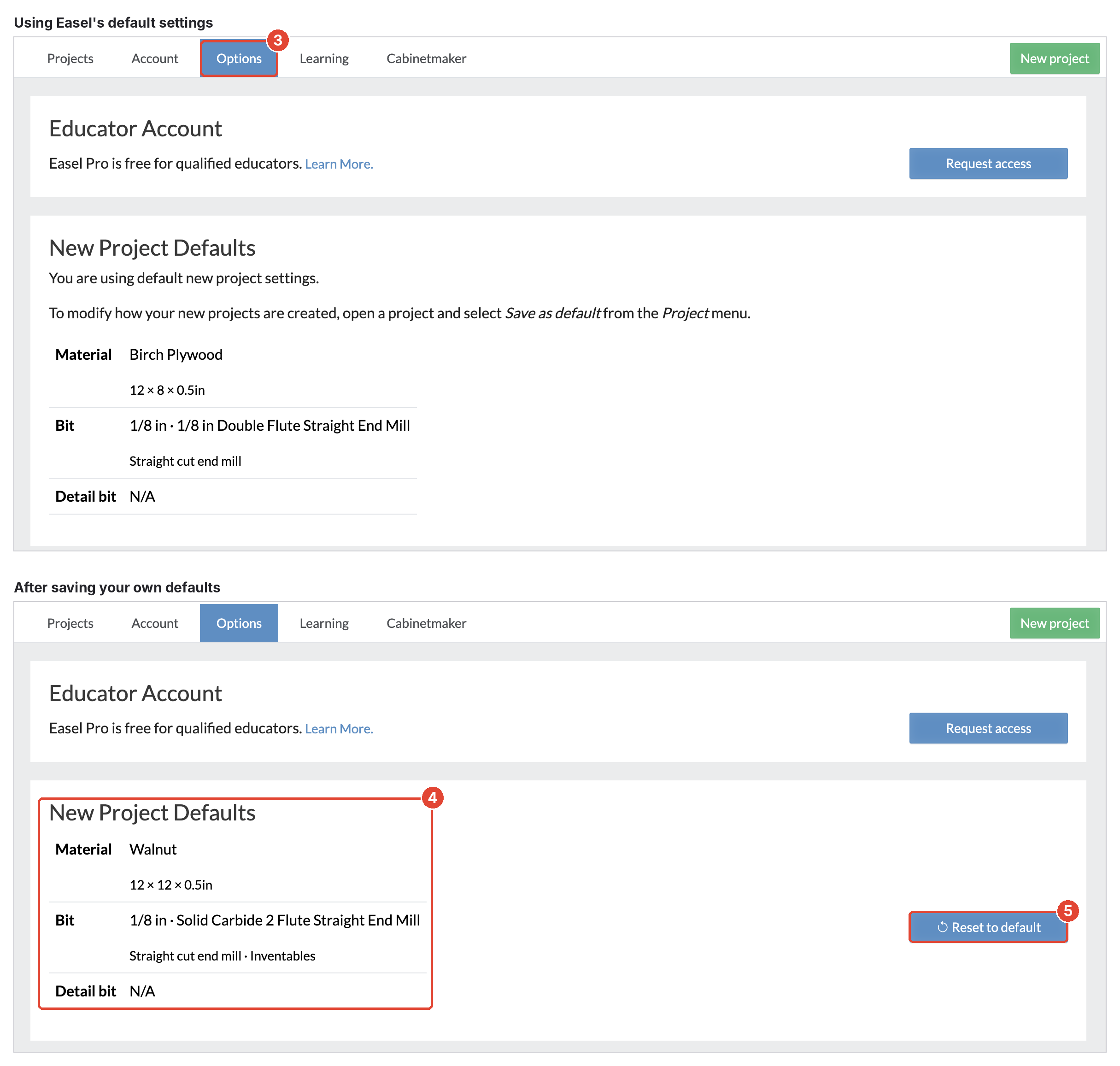
Task: Switch to Account tab in the top panel
Action: [154, 59]
